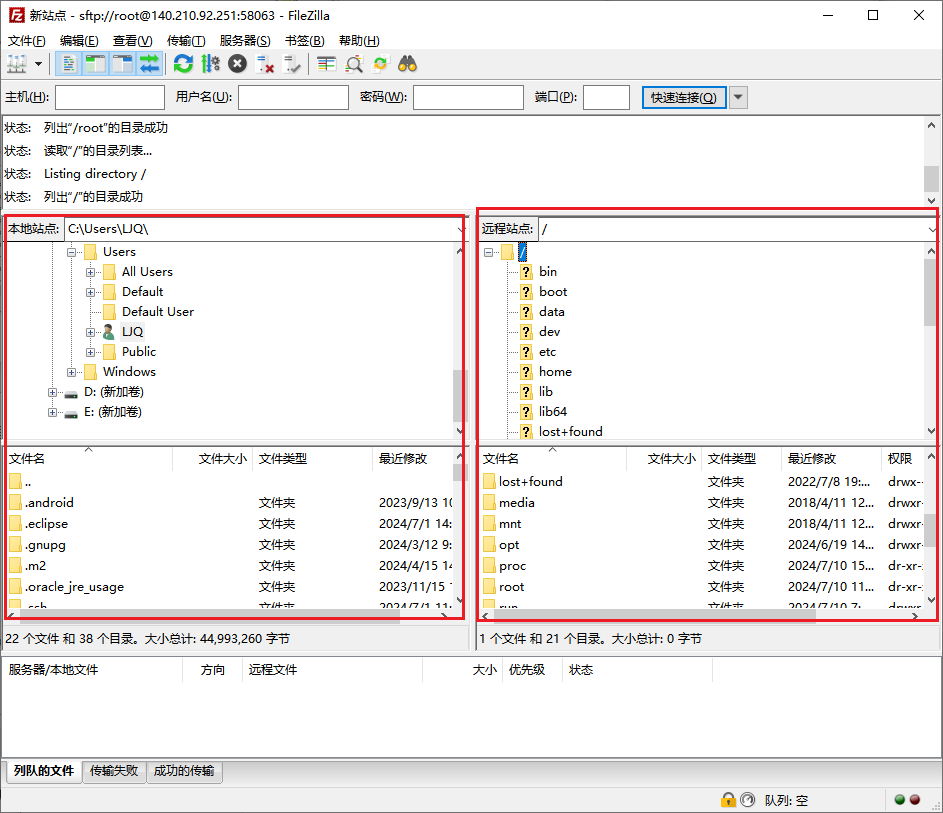Expand the Windows folder node
The image size is (943, 813).
[x=71, y=372]
